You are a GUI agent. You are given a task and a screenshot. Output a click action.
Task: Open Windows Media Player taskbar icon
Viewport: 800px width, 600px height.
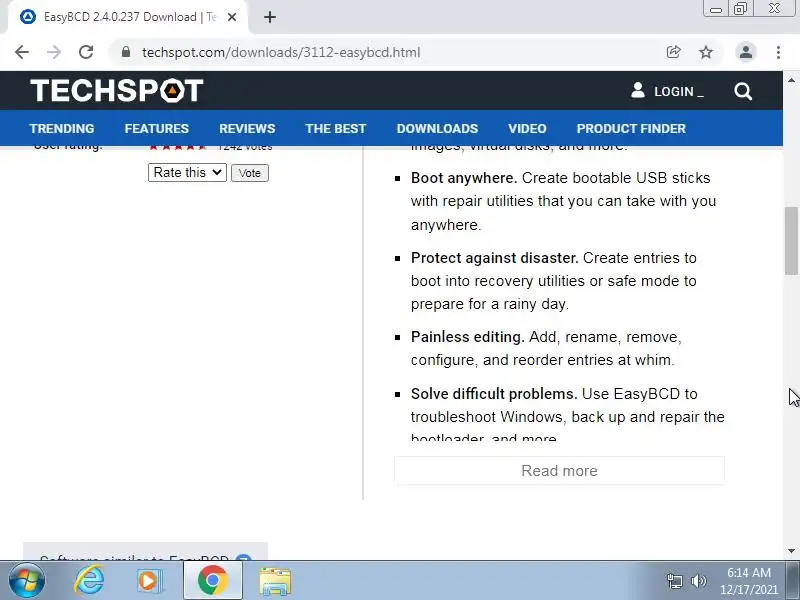[x=149, y=581]
